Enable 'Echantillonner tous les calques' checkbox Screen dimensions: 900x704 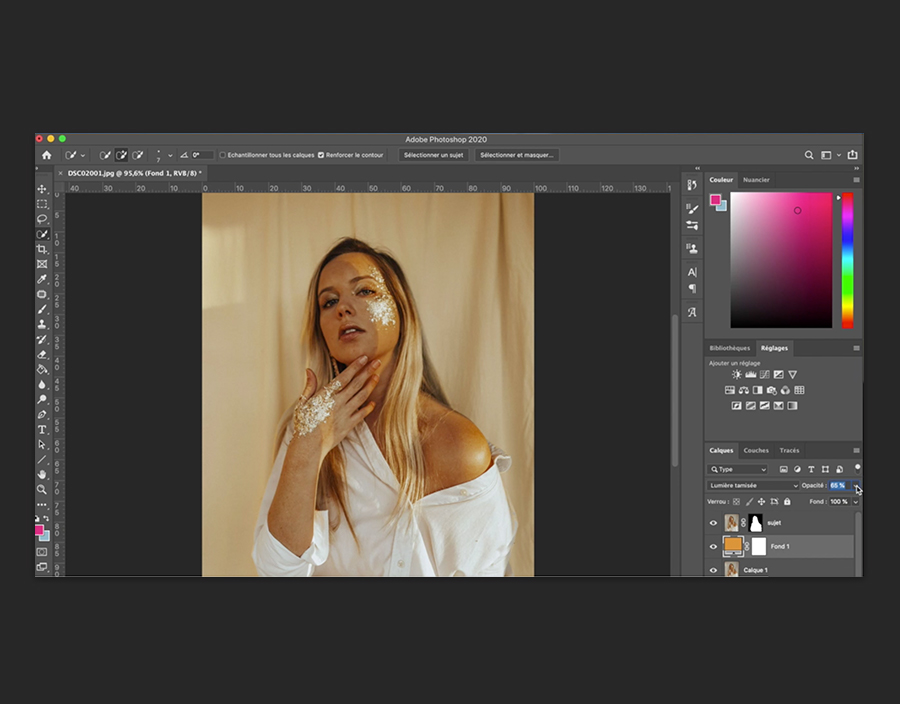point(223,155)
